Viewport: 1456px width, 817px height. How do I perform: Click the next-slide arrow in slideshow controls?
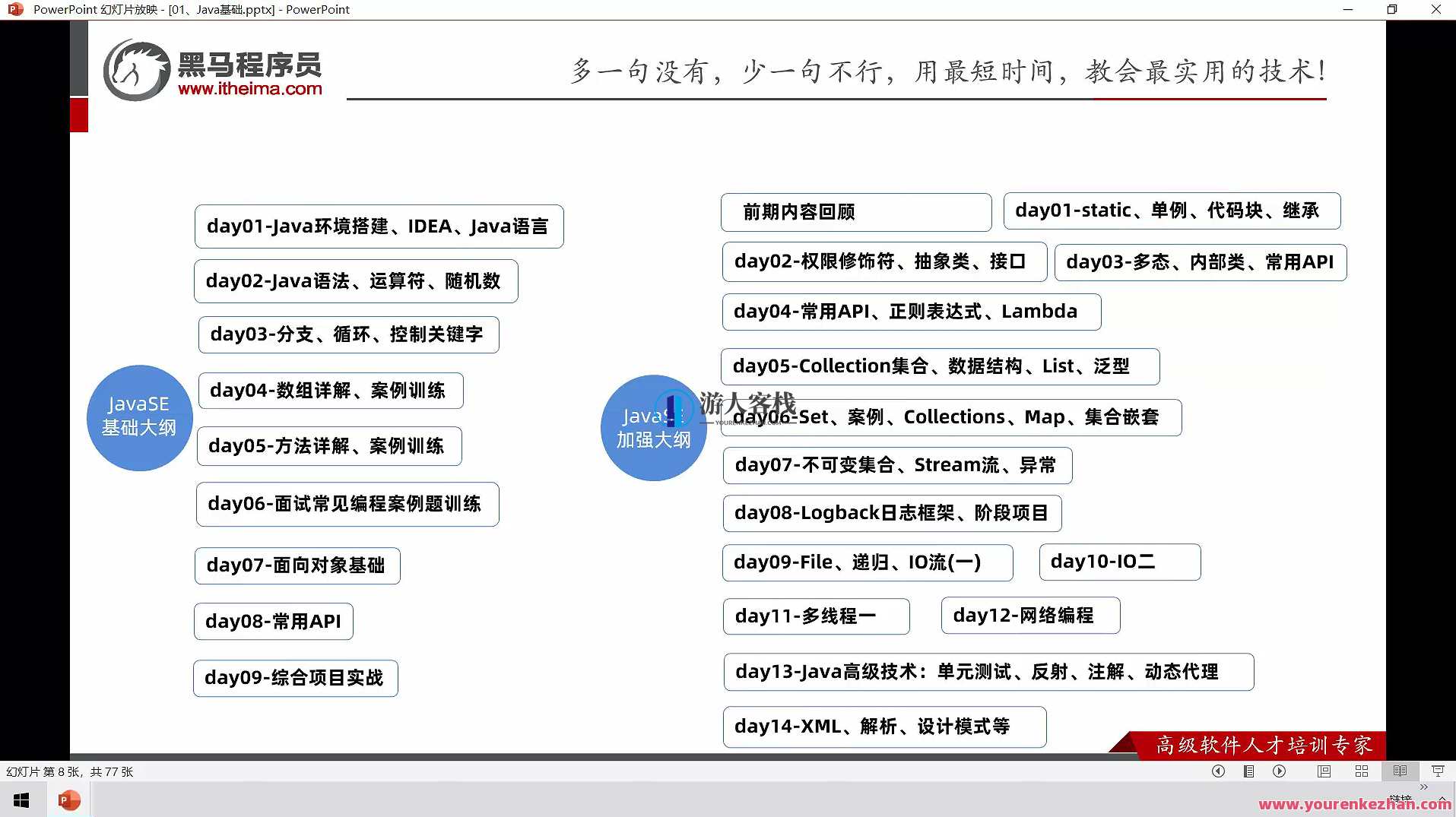[x=1279, y=771]
